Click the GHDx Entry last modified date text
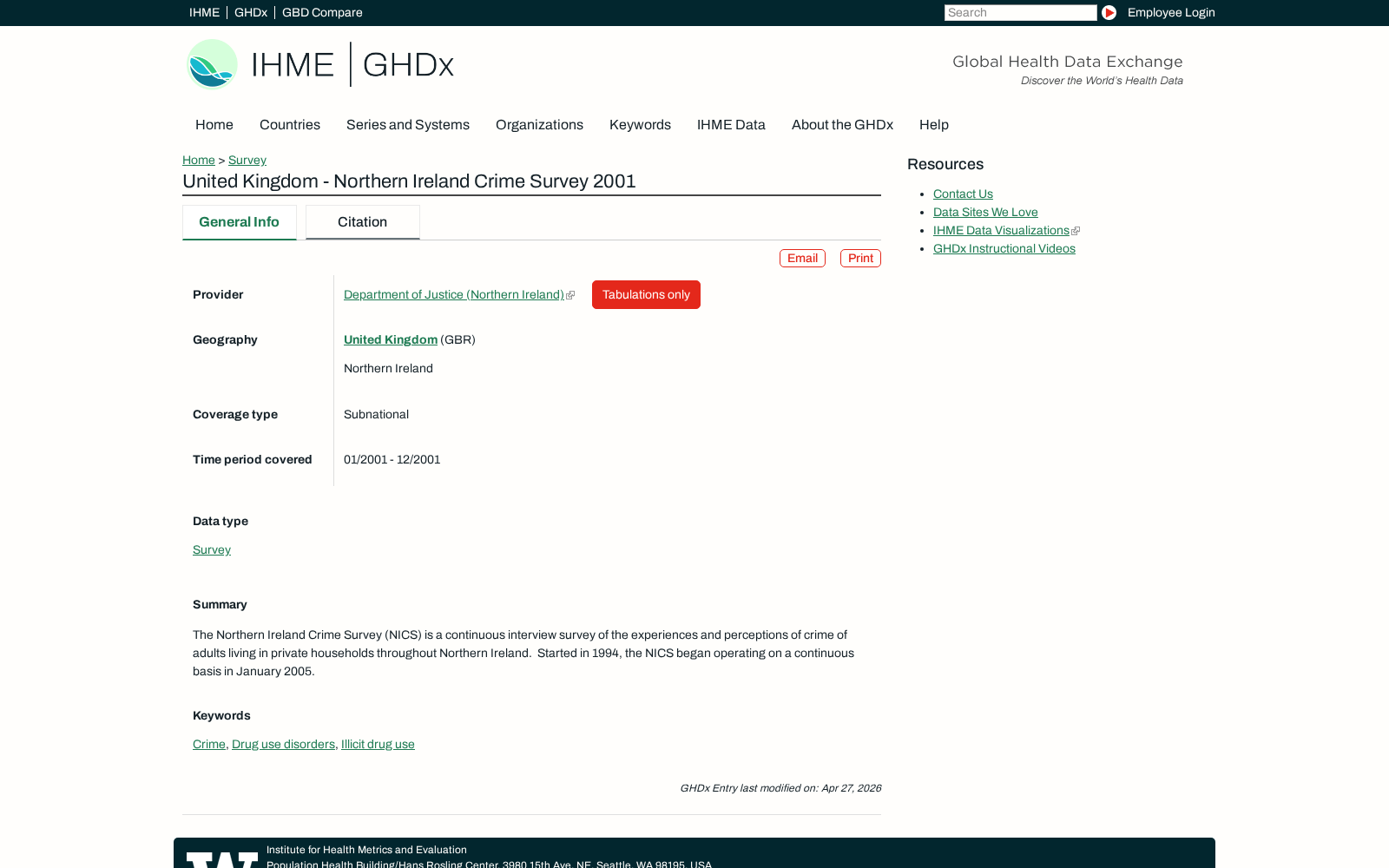 click(780, 788)
